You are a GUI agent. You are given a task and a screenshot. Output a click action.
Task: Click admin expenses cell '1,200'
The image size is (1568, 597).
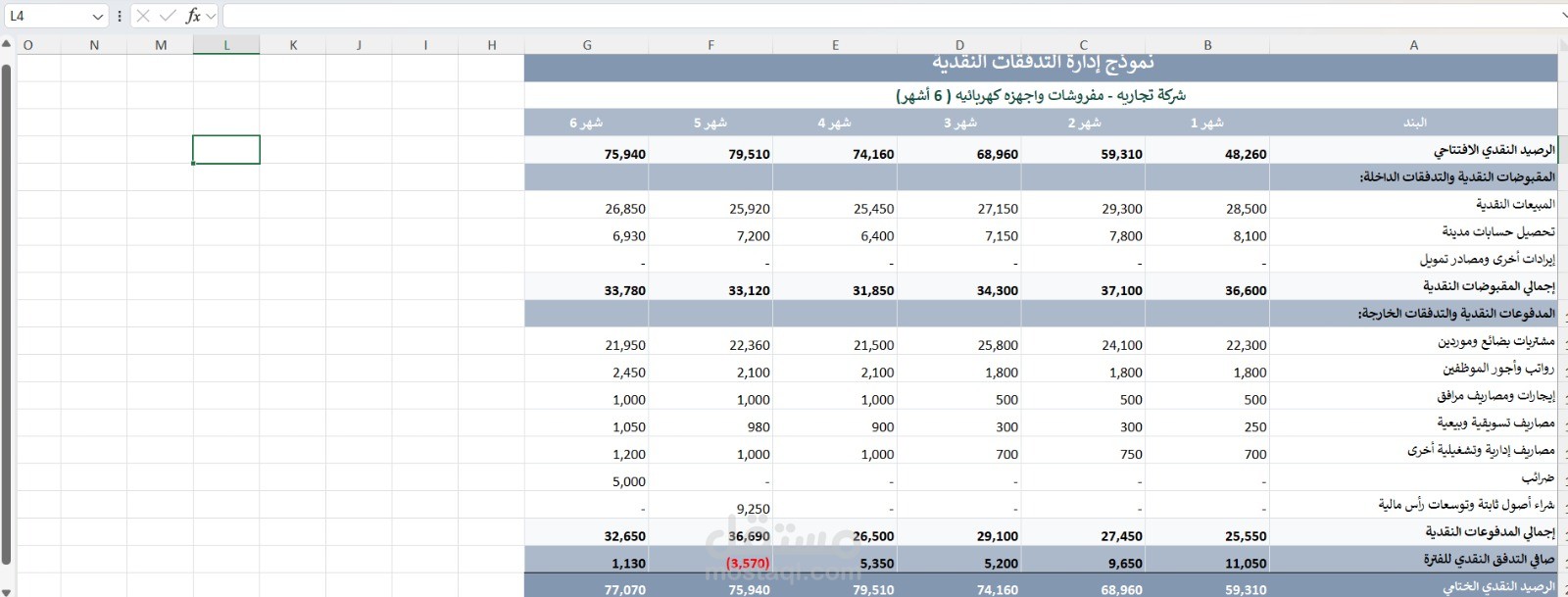click(x=587, y=451)
